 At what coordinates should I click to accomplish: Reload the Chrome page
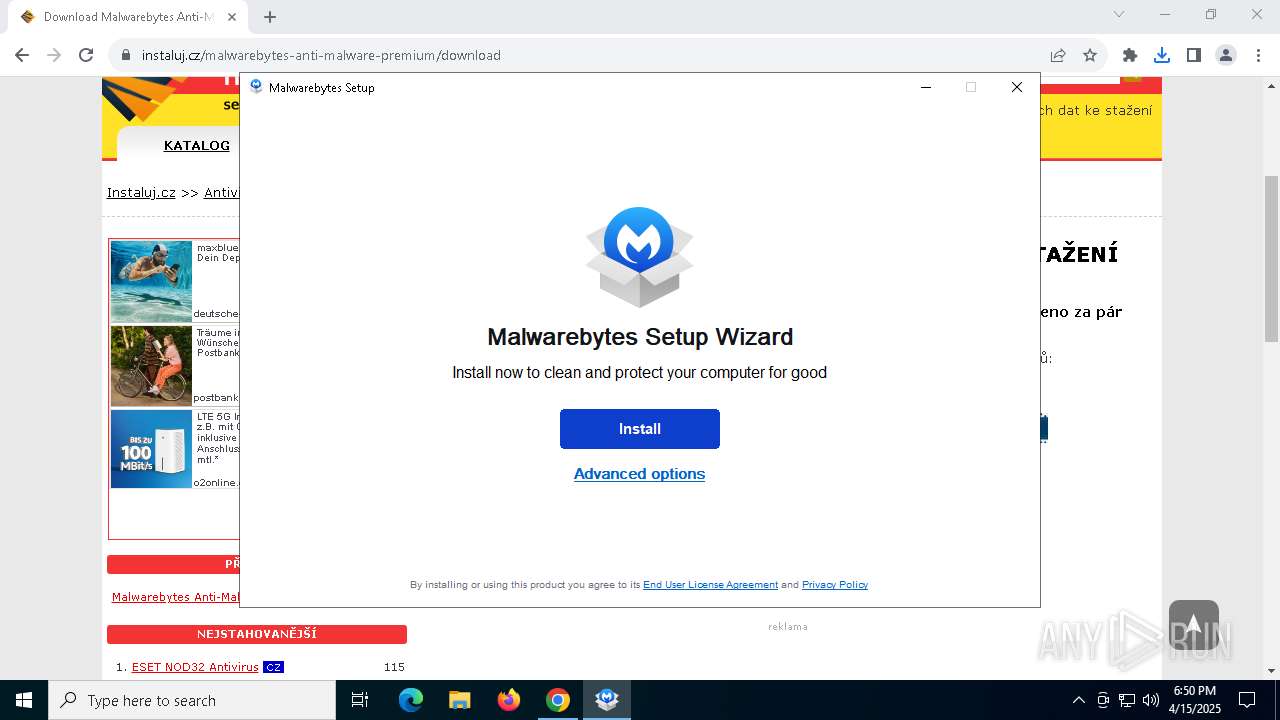[86, 55]
